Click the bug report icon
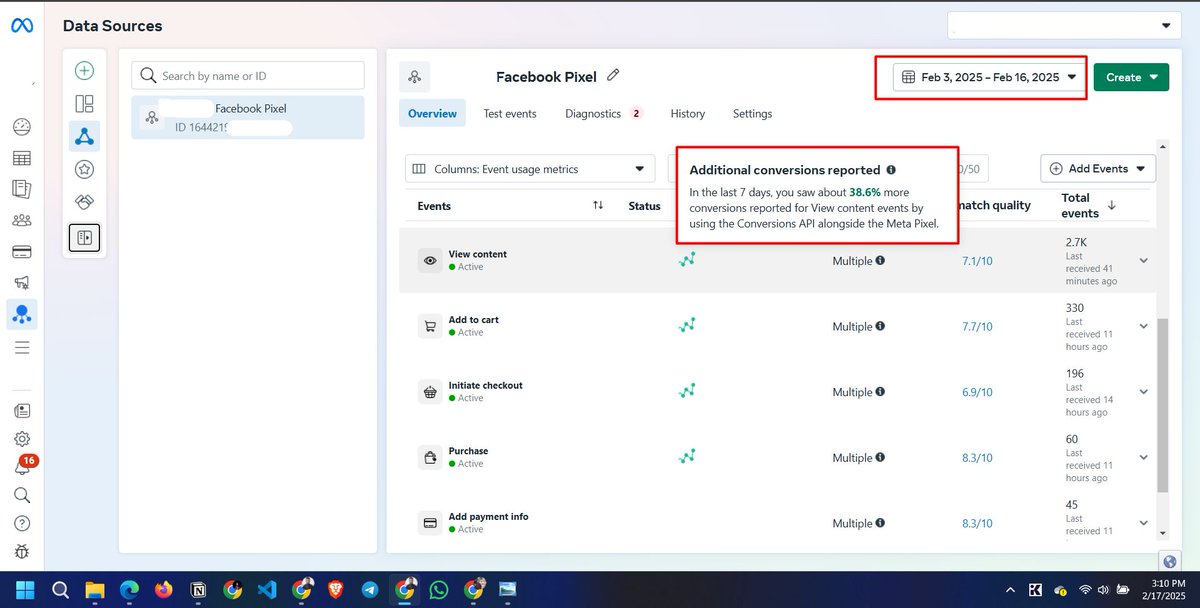The width and height of the screenshot is (1200, 608). click(x=22, y=551)
